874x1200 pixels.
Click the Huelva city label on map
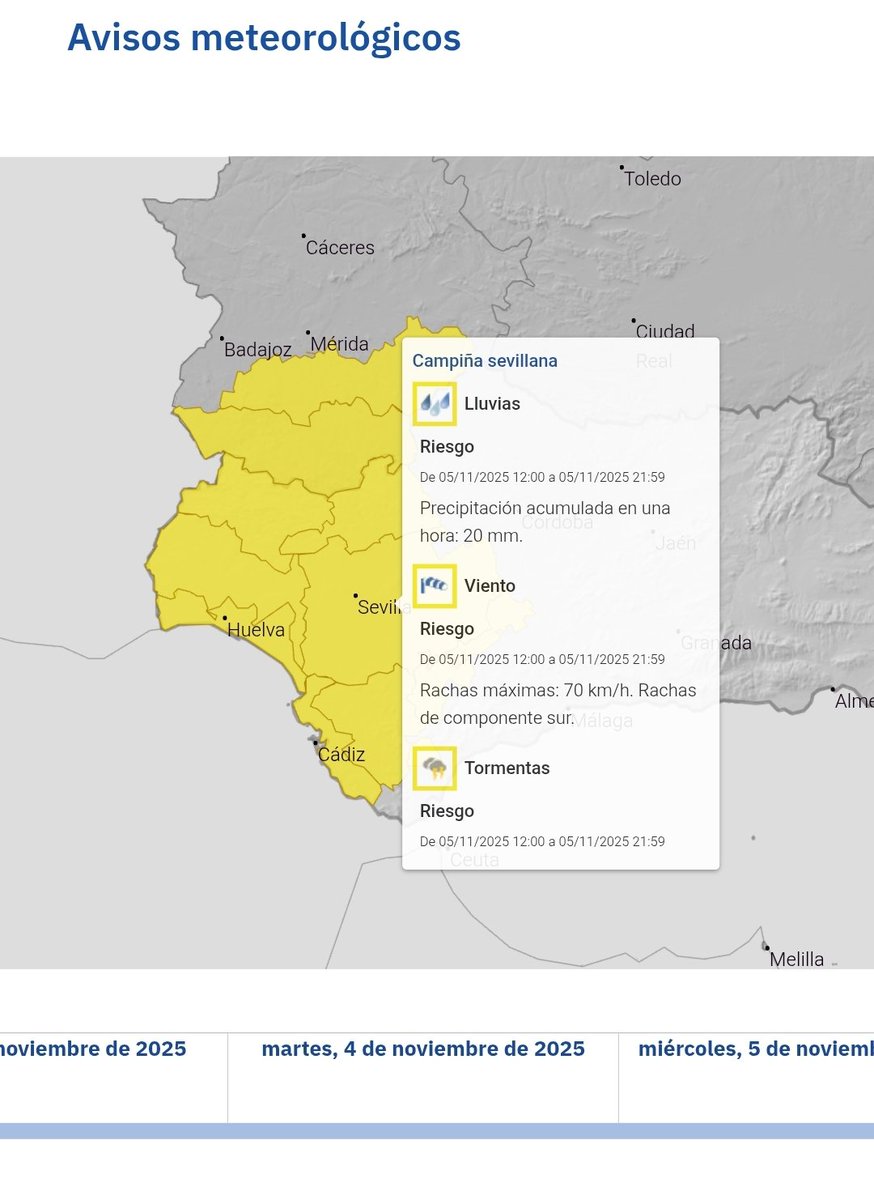tap(256, 630)
